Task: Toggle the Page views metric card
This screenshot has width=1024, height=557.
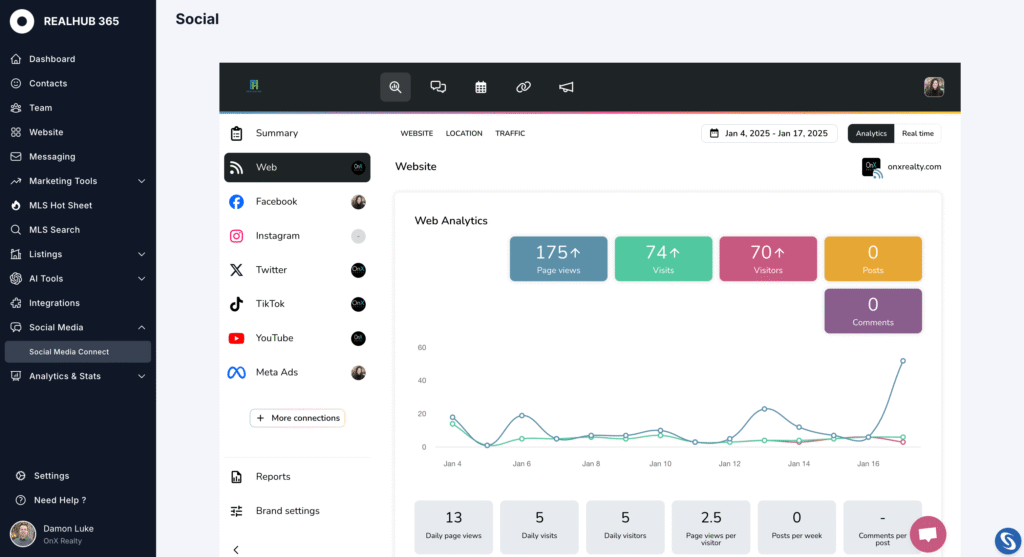Action: pyautogui.click(x=558, y=259)
